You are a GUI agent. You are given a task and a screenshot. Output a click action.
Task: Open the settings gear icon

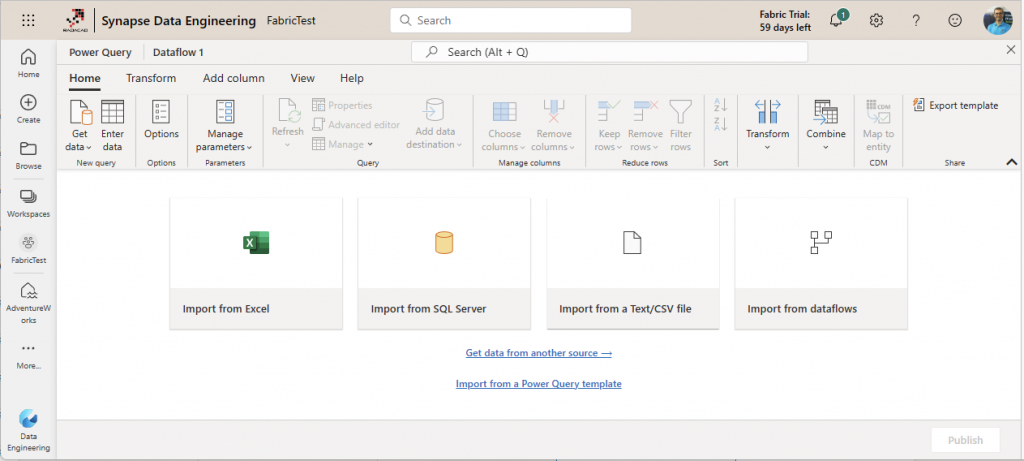(x=876, y=20)
